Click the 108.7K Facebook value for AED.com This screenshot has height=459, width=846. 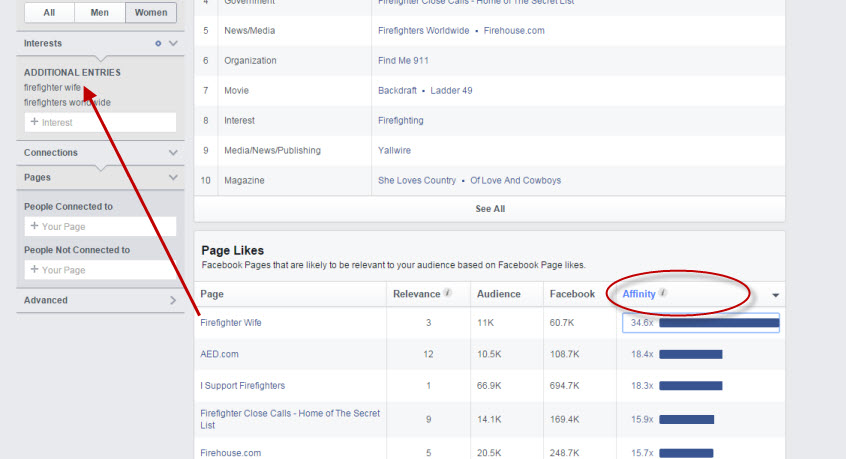[564, 354]
